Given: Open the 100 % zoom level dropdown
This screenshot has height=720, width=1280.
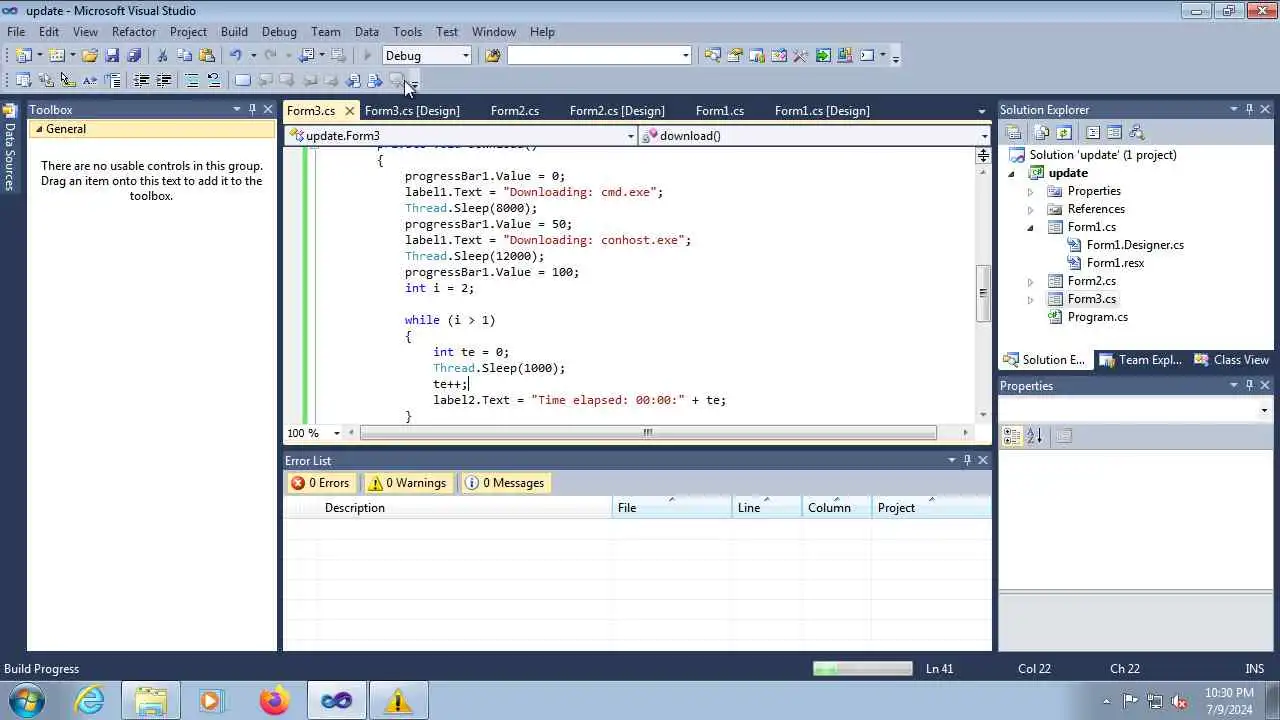Looking at the screenshot, I should pyautogui.click(x=336, y=433).
